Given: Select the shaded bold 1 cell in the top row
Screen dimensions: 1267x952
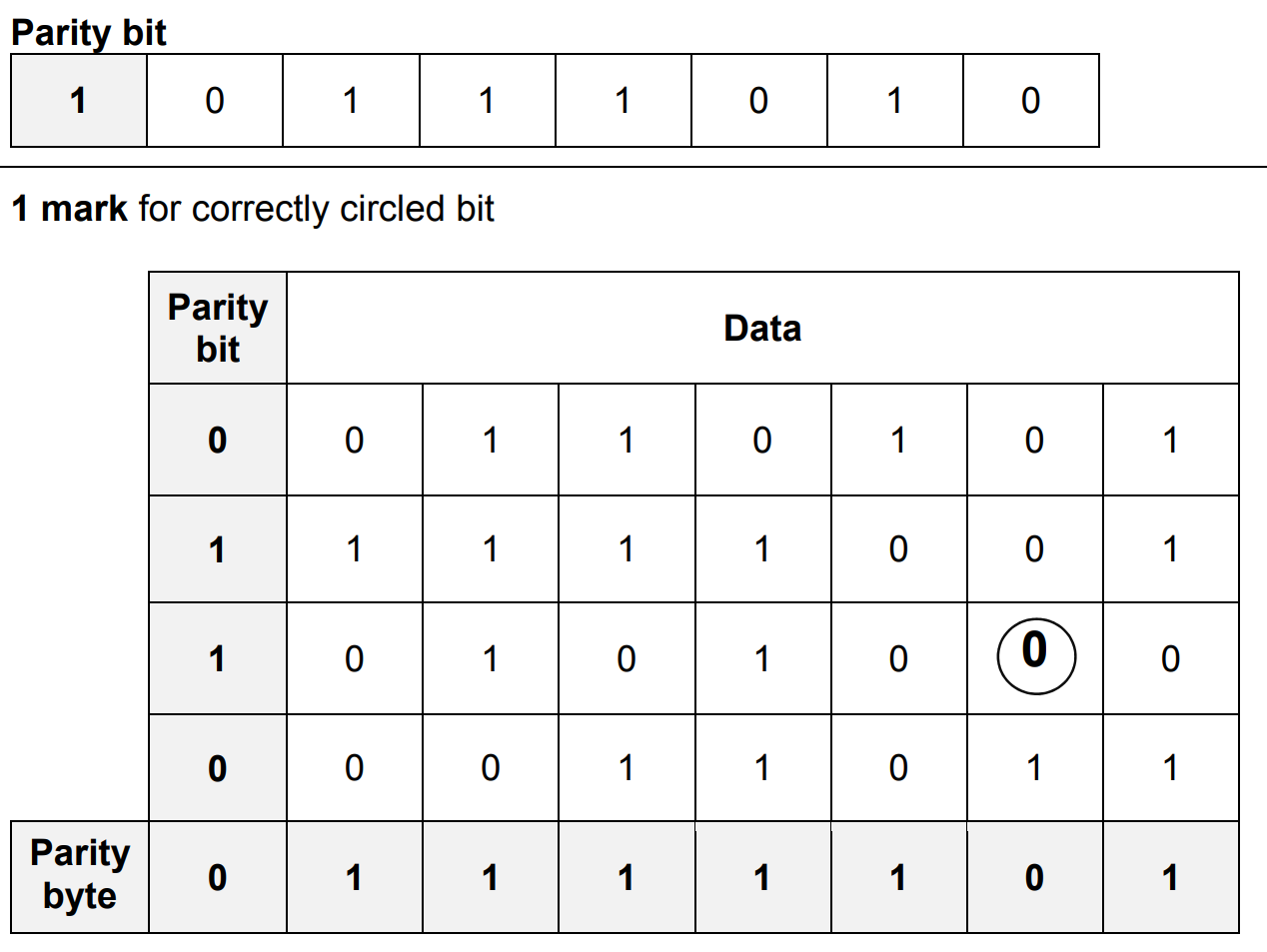Looking at the screenshot, I should (79, 101).
